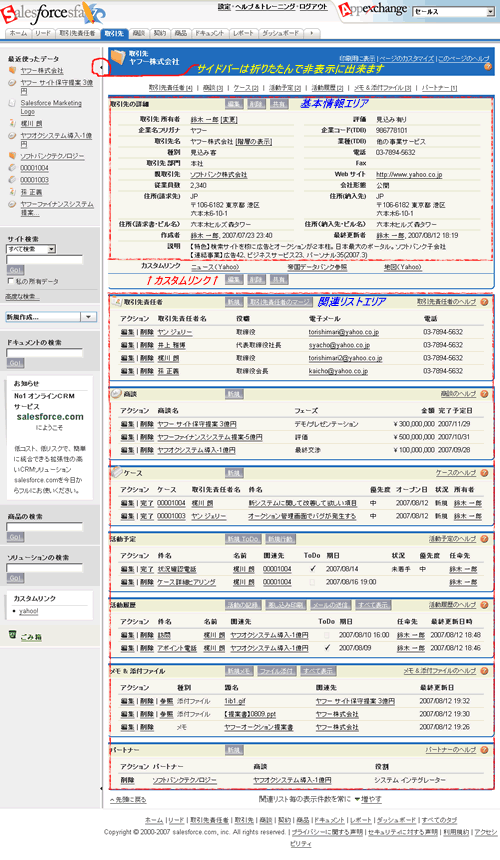Viewport: 500px width, 860px height.
Task: Collapse the sidebar using the arrow handle near the top
Action: (102, 67)
